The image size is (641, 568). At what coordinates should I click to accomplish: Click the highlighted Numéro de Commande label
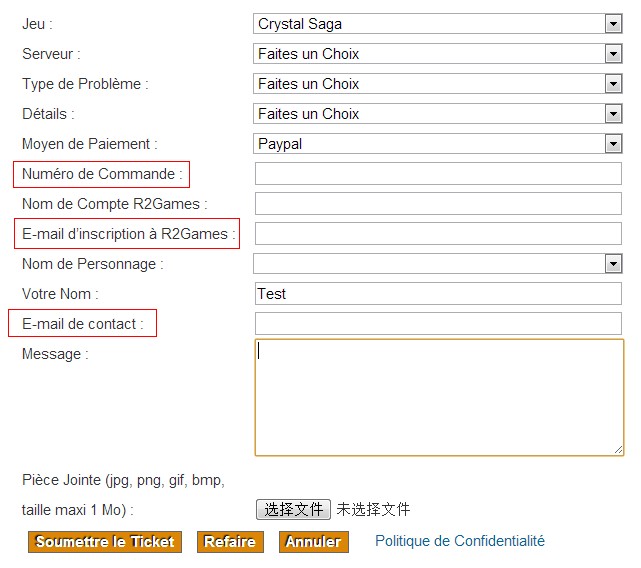click(102, 174)
